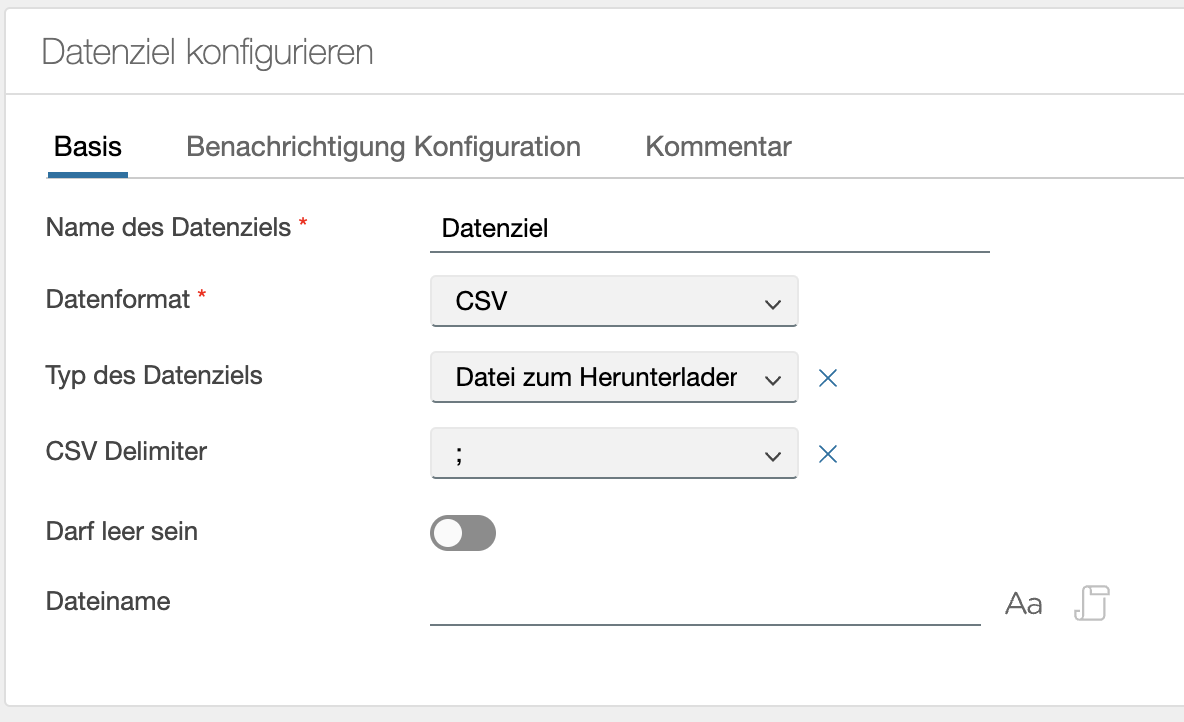
Task: Open the Typ des Datenziels dropdown
Action: [614, 378]
